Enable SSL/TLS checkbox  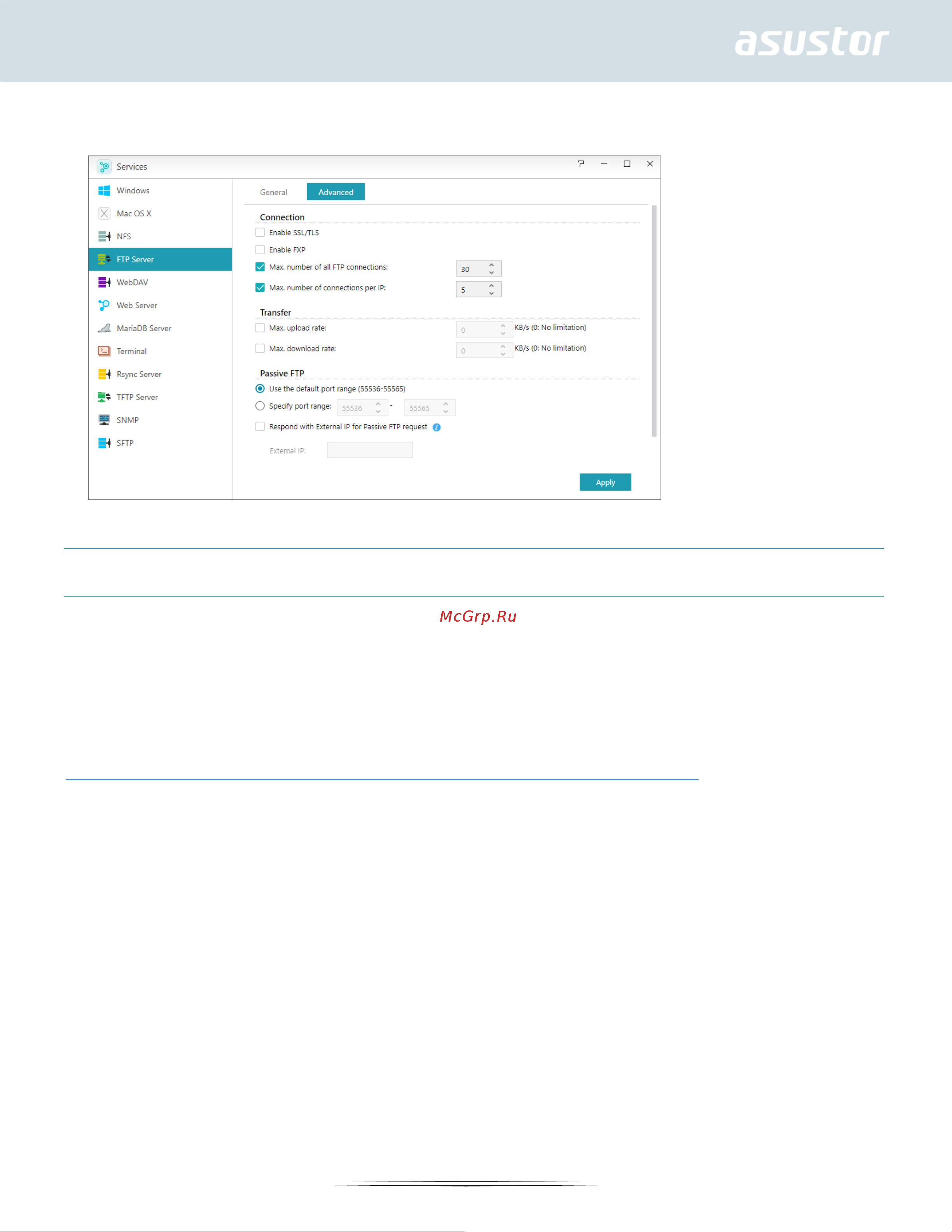pos(260,232)
